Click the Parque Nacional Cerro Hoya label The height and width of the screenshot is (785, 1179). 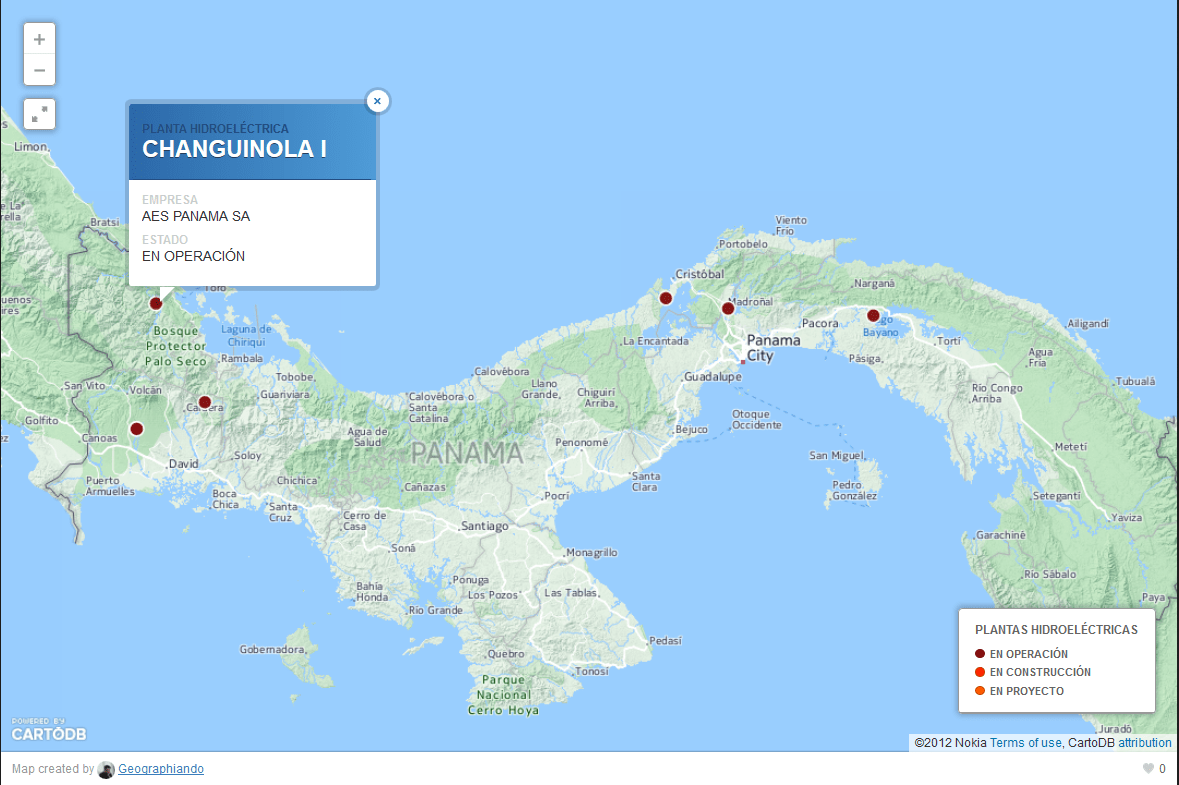[503, 695]
